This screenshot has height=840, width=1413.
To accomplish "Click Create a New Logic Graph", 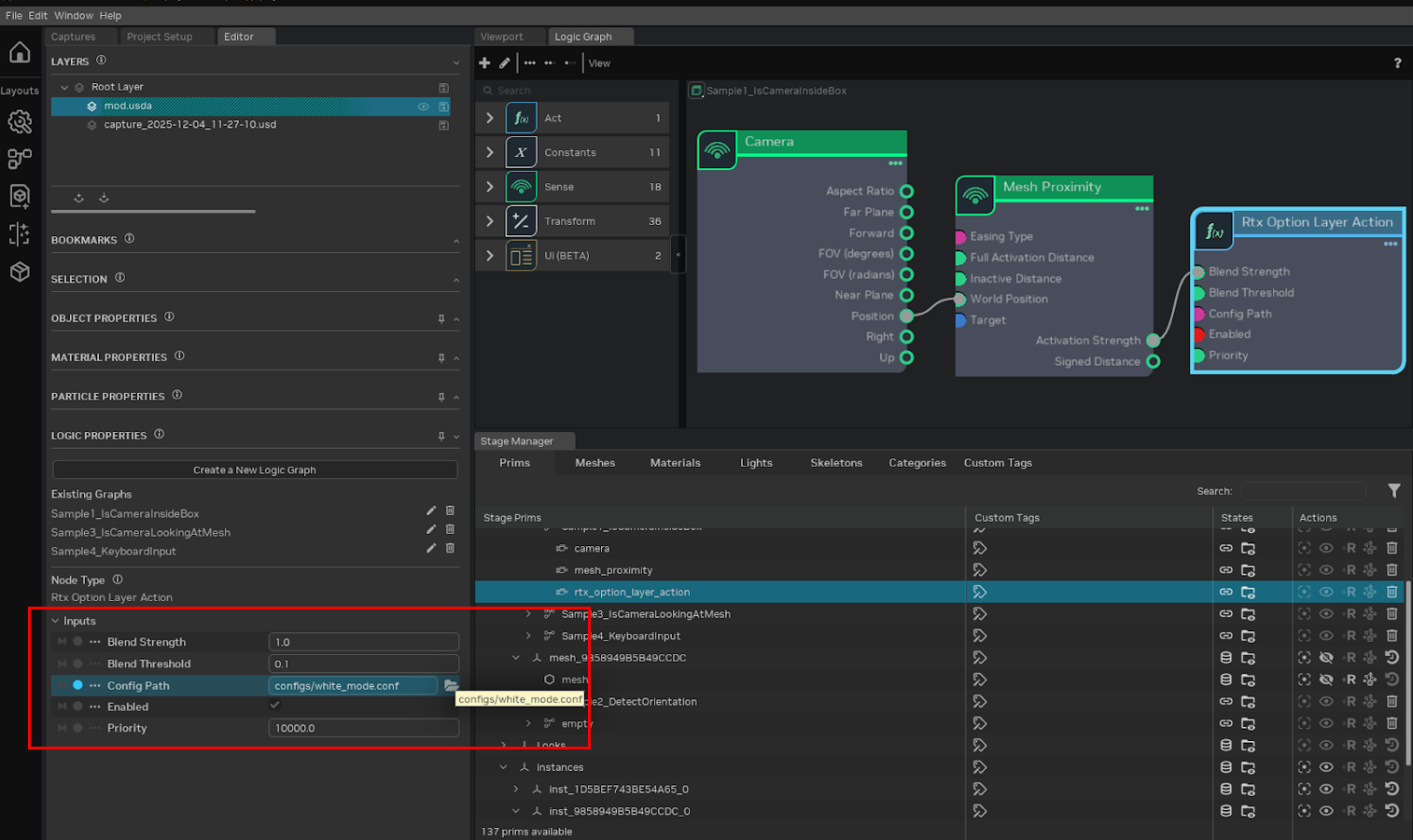I will [255, 469].
